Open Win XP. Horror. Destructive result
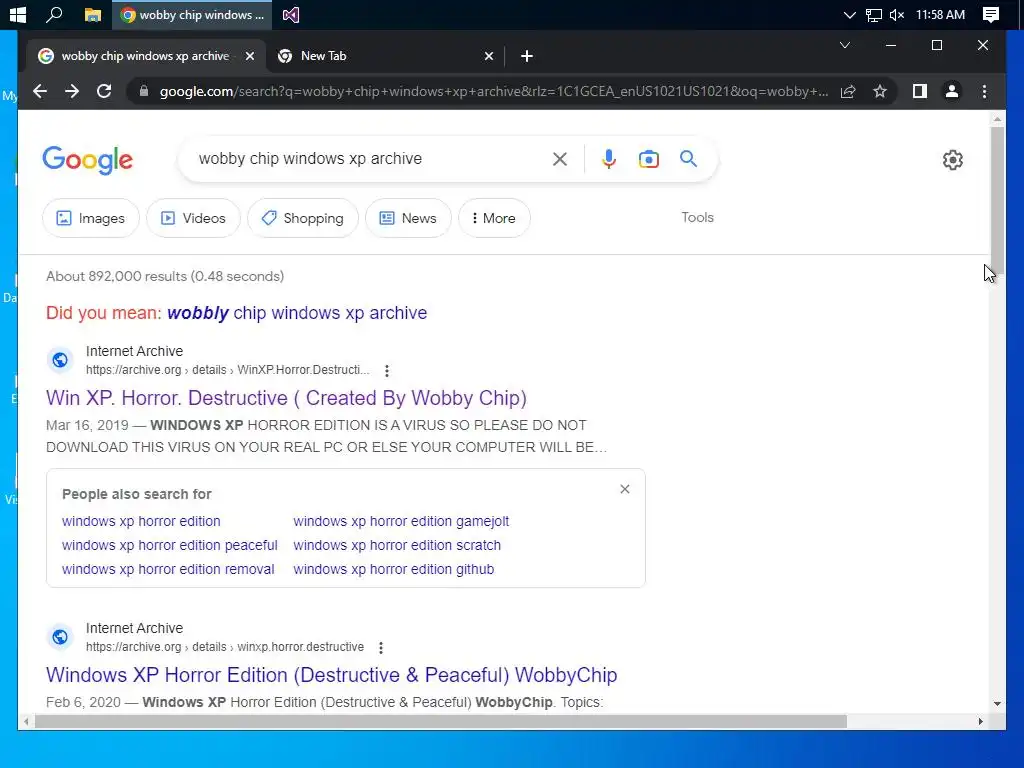The width and height of the screenshot is (1024, 768). 286,398
